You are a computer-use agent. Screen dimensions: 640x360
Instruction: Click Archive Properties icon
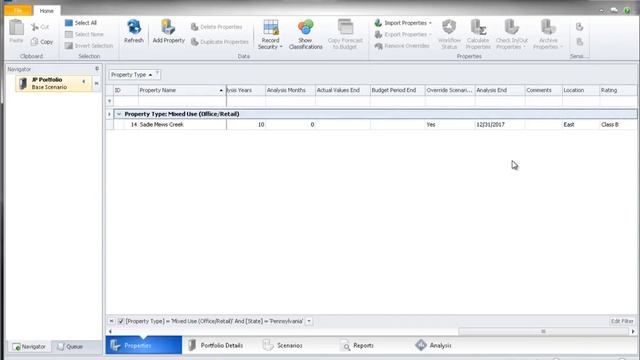coord(548,27)
